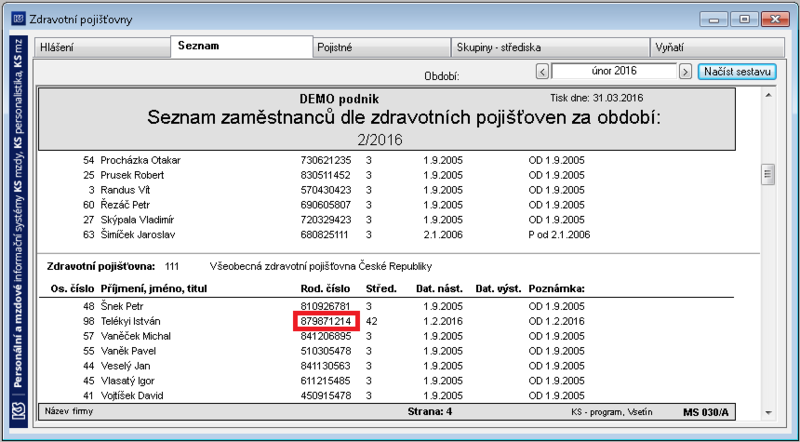Click birth number 879871214
Screen dimensions: 800x442
pos(326,321)
